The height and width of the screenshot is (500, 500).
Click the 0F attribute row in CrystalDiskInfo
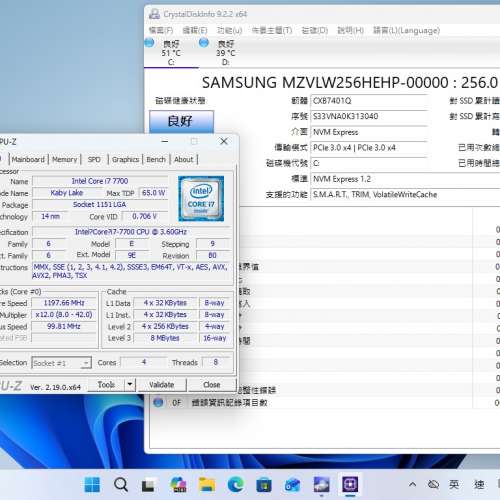(324, 402)
